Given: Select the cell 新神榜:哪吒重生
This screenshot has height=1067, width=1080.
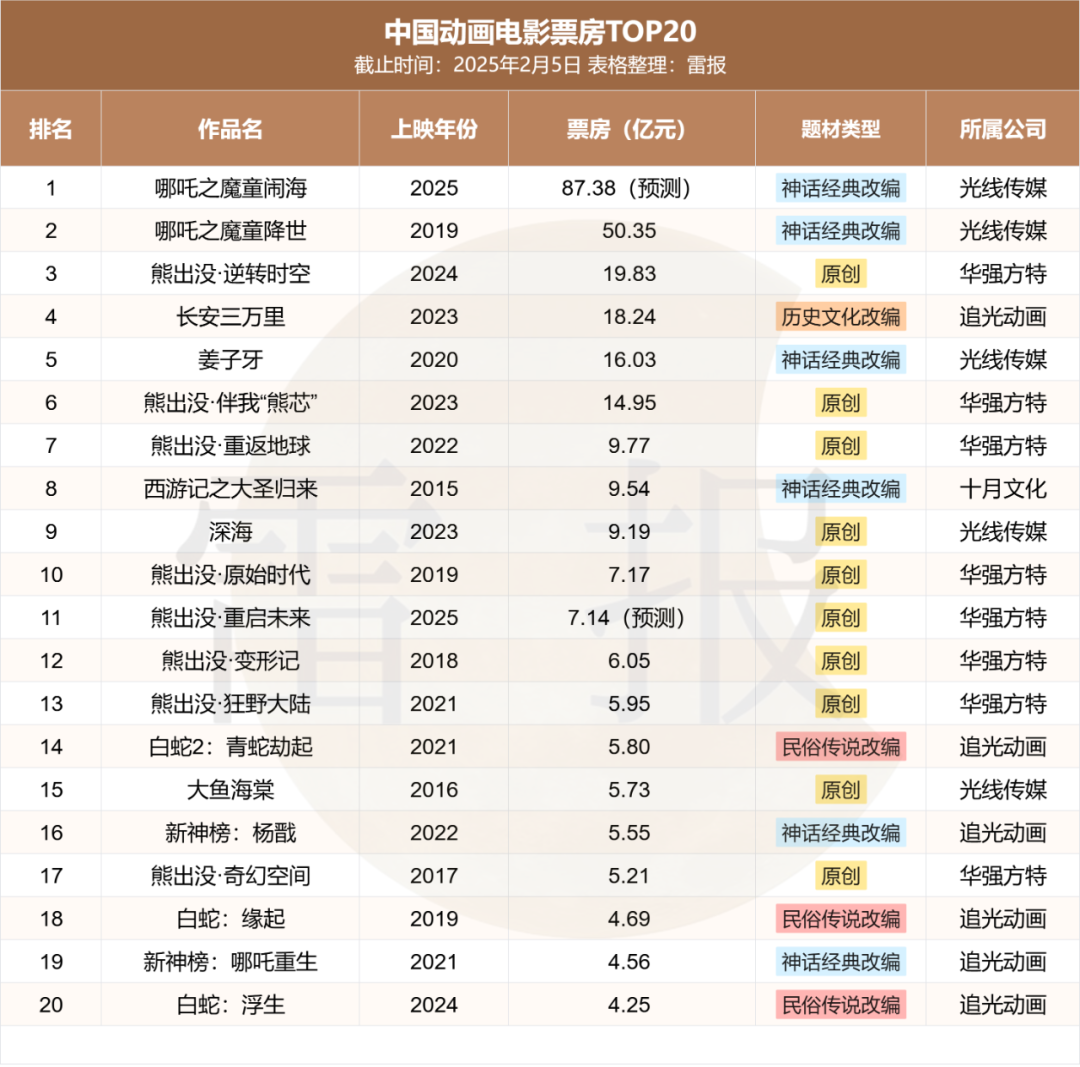Looking at the screenshot, I should 230,962.
